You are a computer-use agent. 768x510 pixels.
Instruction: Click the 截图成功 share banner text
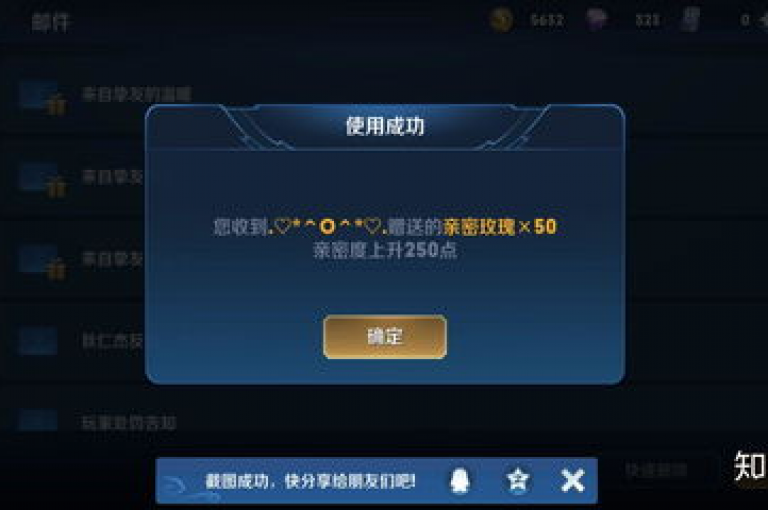coord(310,481)
